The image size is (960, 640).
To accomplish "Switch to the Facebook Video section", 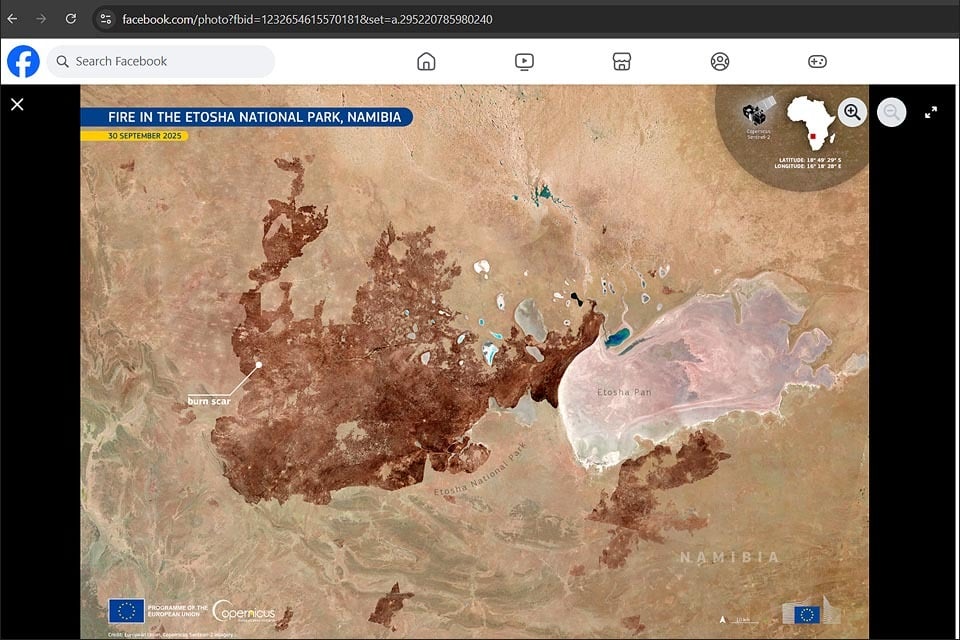I will click(524, 61).
